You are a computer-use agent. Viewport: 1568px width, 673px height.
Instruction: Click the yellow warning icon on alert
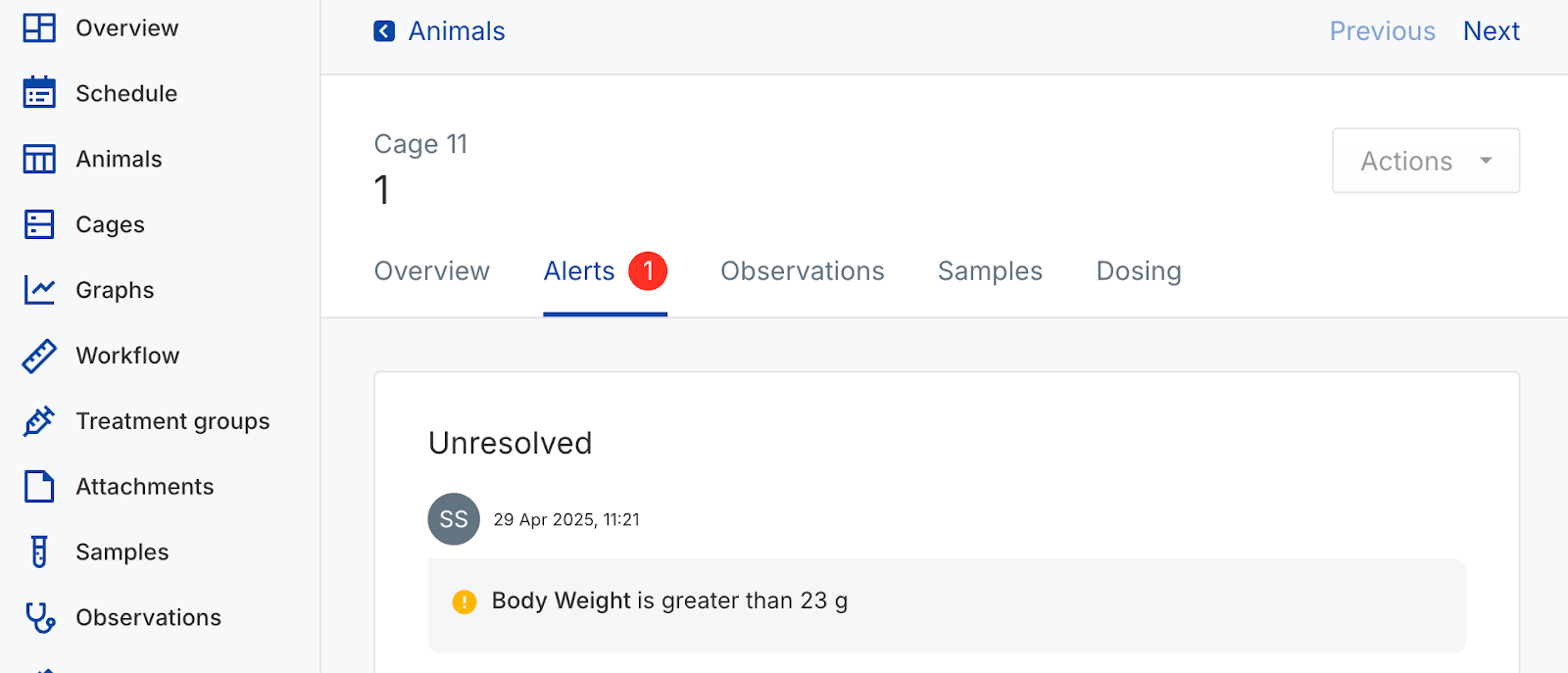(465, 601)
